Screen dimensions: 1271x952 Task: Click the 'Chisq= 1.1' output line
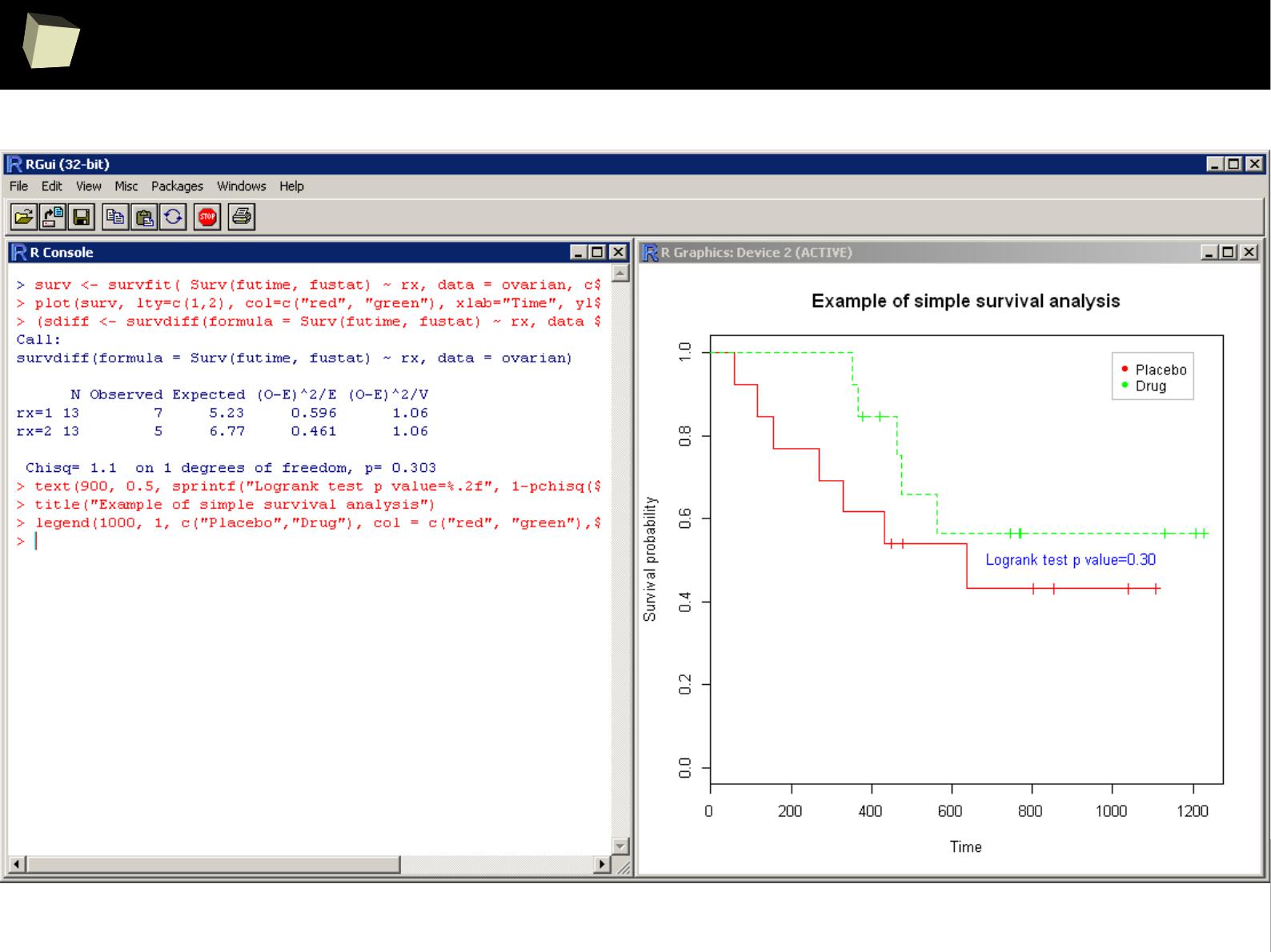click(x=231, y=468)
